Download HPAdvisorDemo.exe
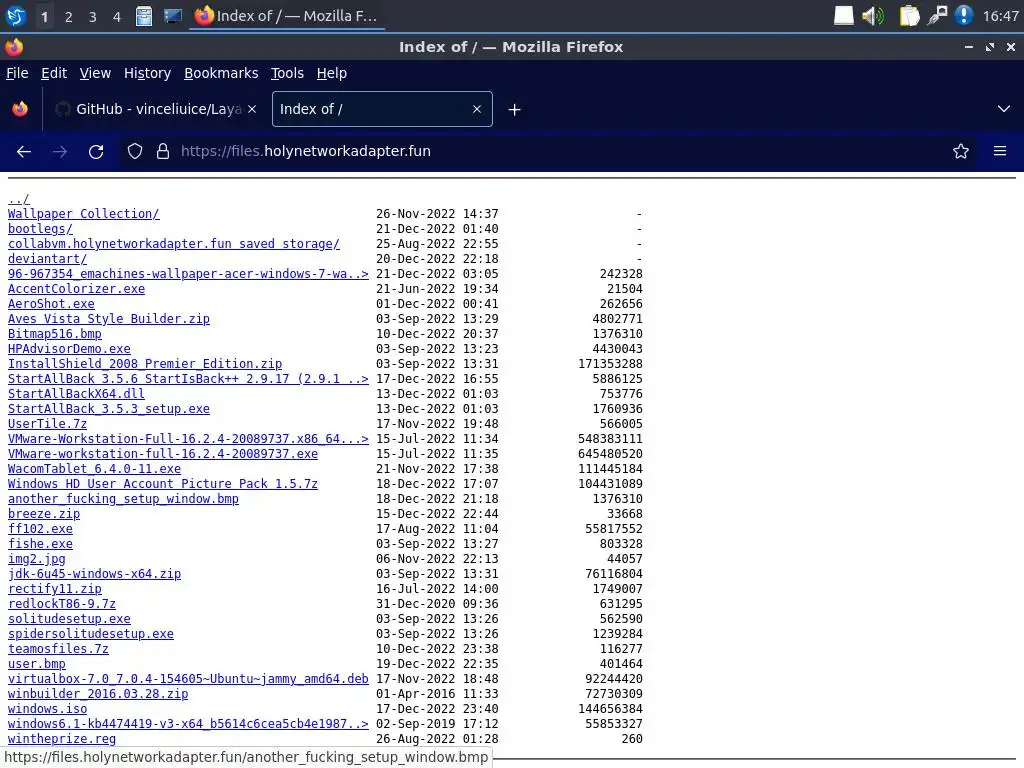This screenshot has height=768, width=1024. click(69, 349)
